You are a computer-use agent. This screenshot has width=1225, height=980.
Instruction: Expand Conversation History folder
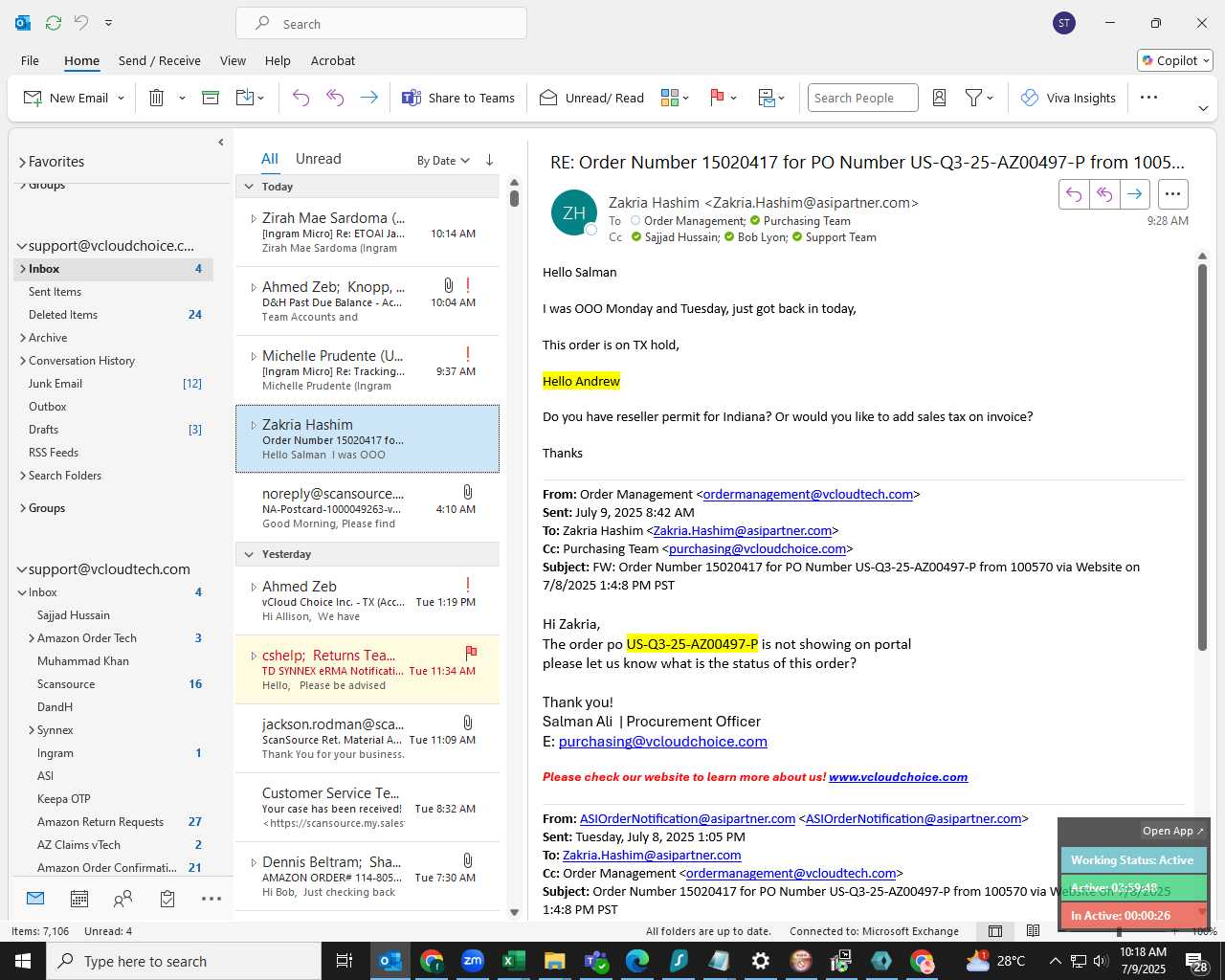coord(23,361)
